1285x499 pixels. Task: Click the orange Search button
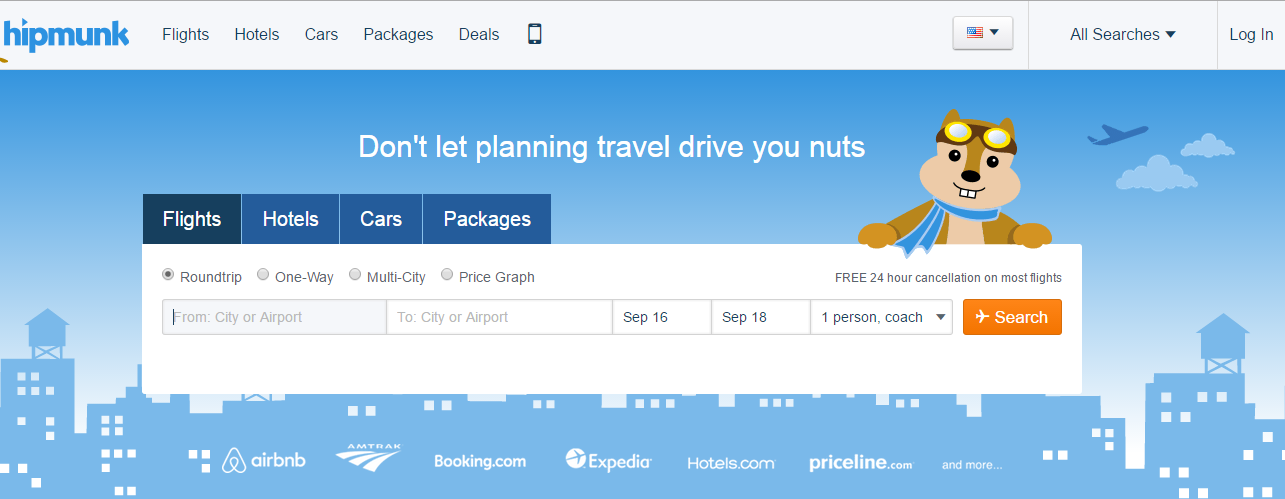point(1012,317)
